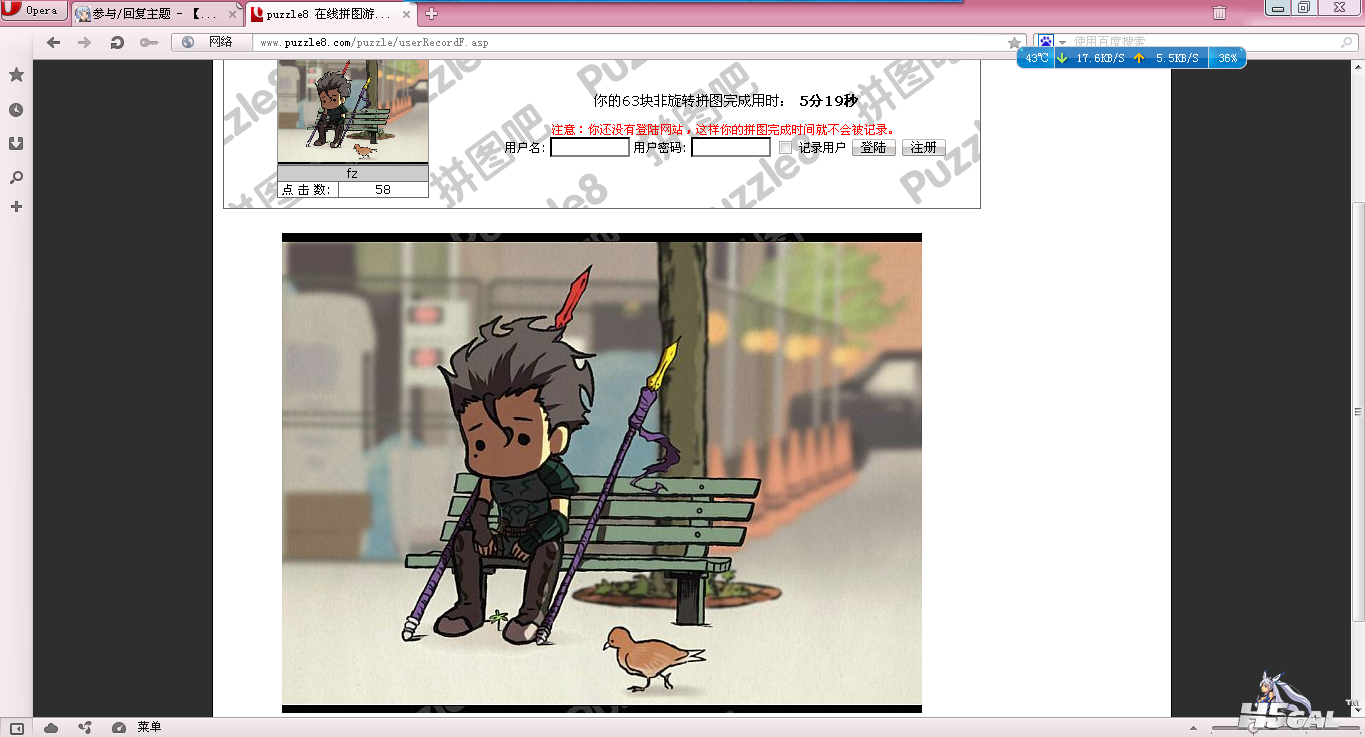Bookmark this page with the star icon
Image resolution: width=1365 pixels, height=737 pixels.
coord(1014,43)
